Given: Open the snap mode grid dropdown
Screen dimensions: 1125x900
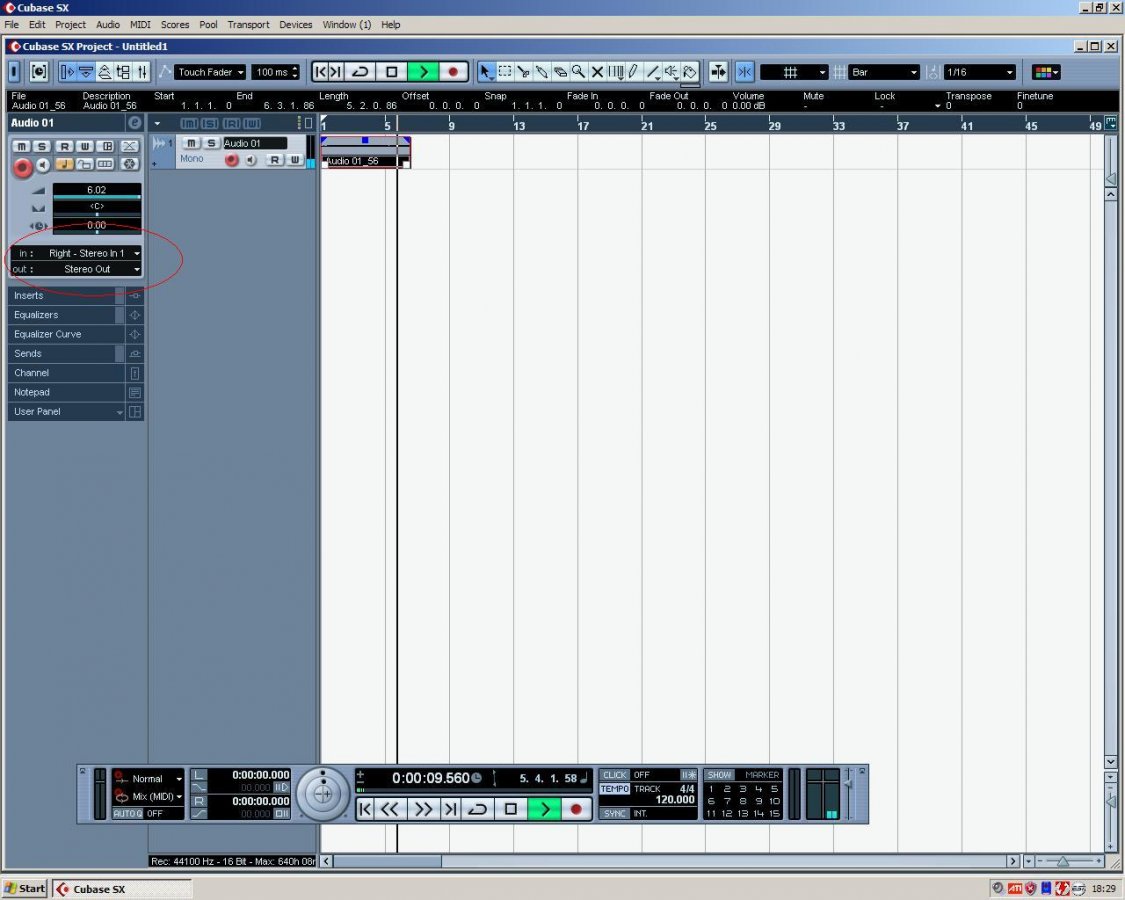Looking at the screenshot, I should click(x=794, y=72).
